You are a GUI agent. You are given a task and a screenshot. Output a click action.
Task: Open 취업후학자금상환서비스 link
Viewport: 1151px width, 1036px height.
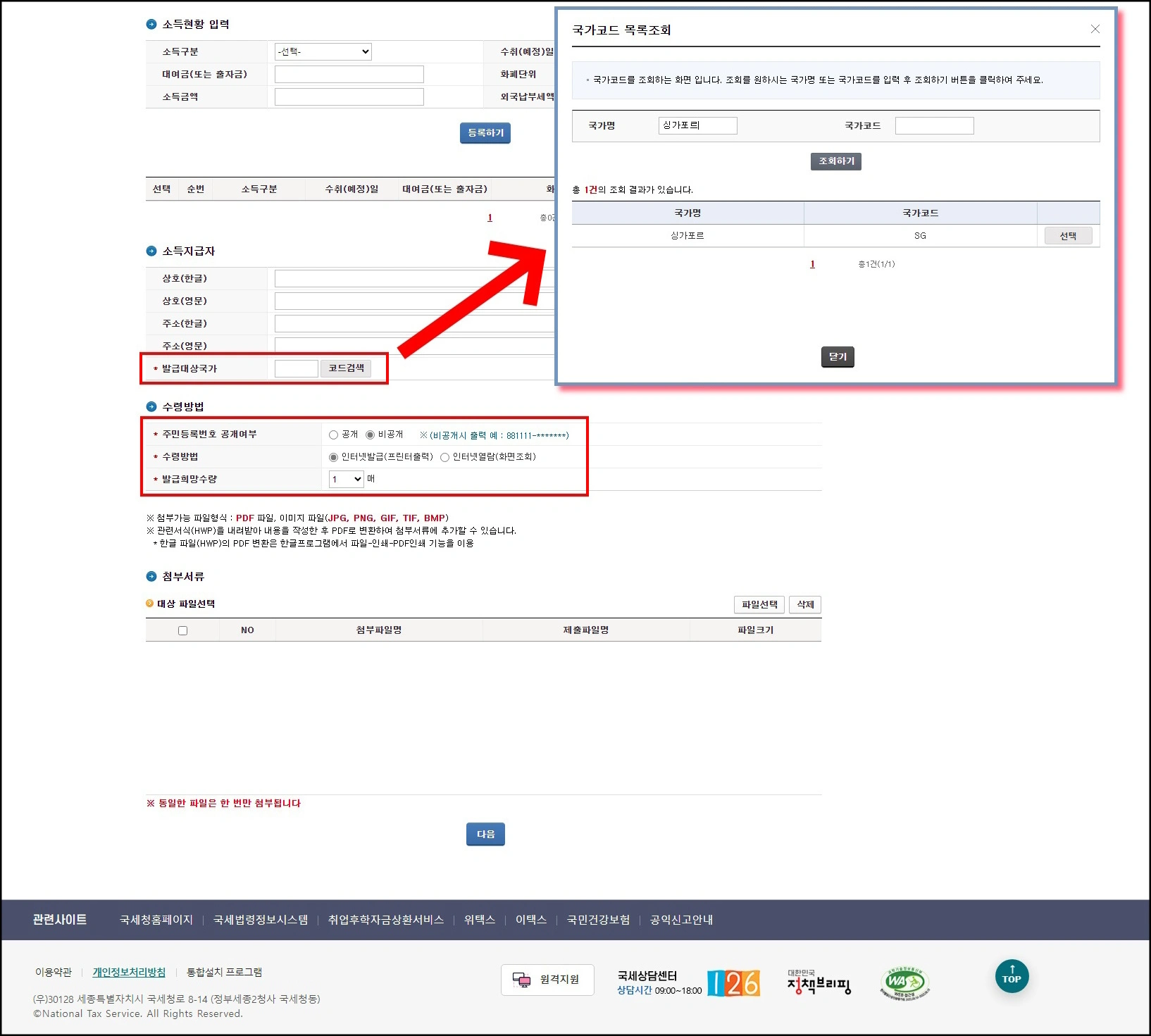pyautogui.click(x=386, y=920)
